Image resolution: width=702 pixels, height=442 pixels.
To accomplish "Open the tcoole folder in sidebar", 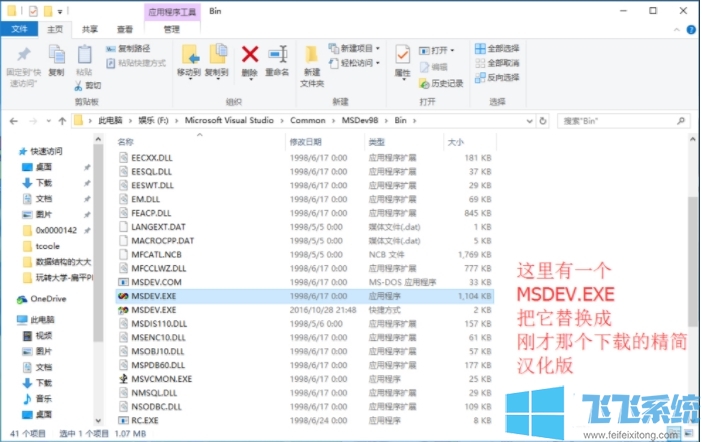I will (x=41, y=246).
